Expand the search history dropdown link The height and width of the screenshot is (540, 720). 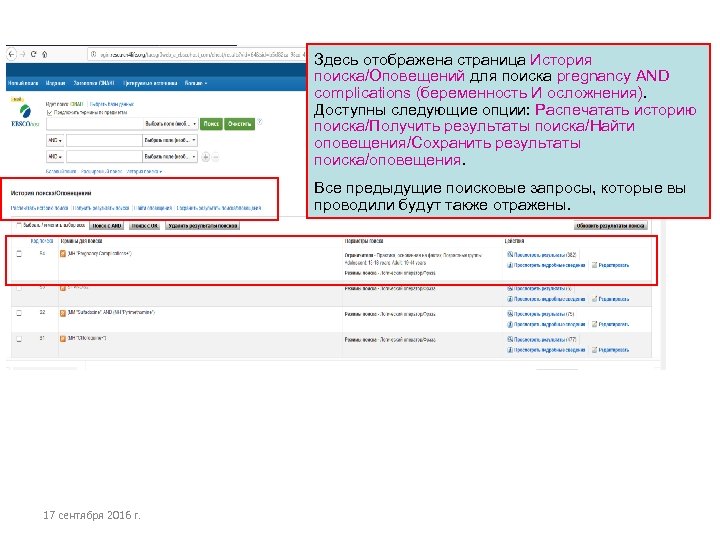coord(144,171)
